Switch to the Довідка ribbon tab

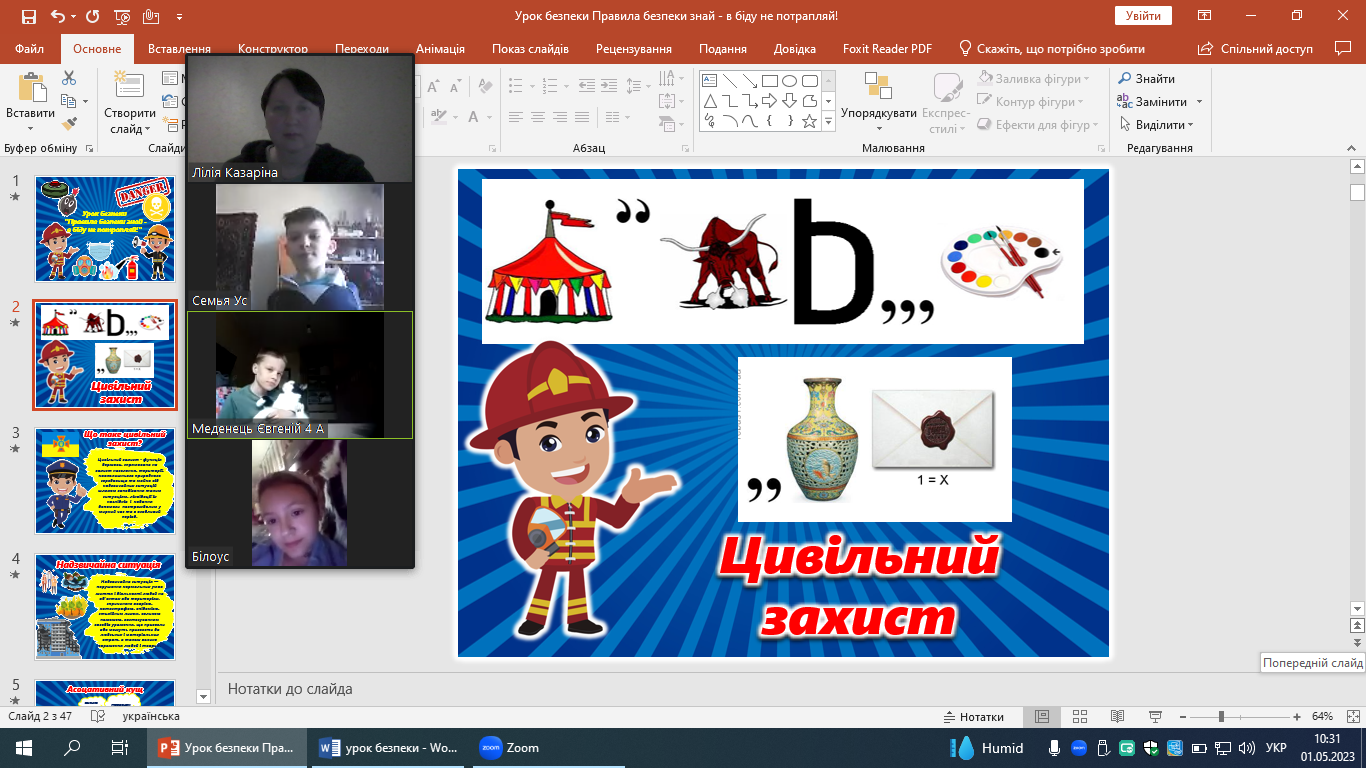[795, 49]
